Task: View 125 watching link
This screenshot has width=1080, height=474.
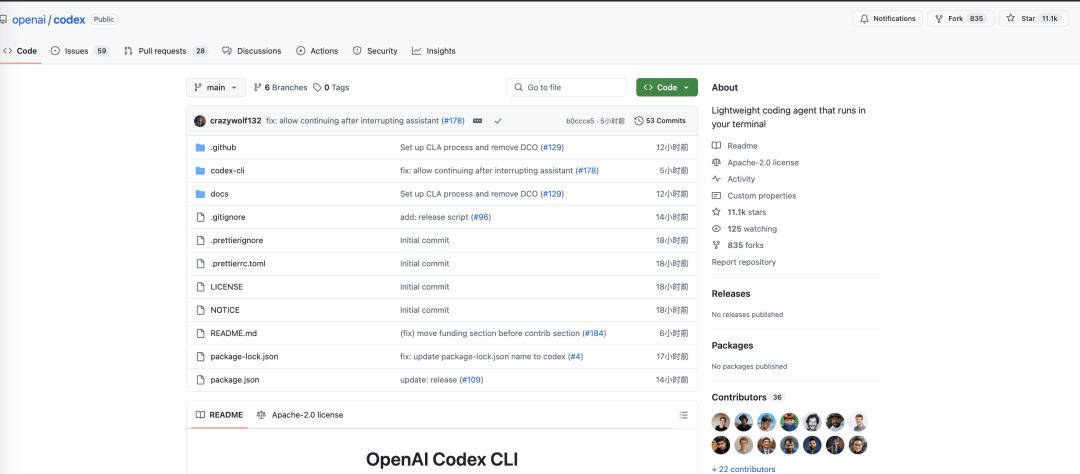Action: (x=744, y=229)
